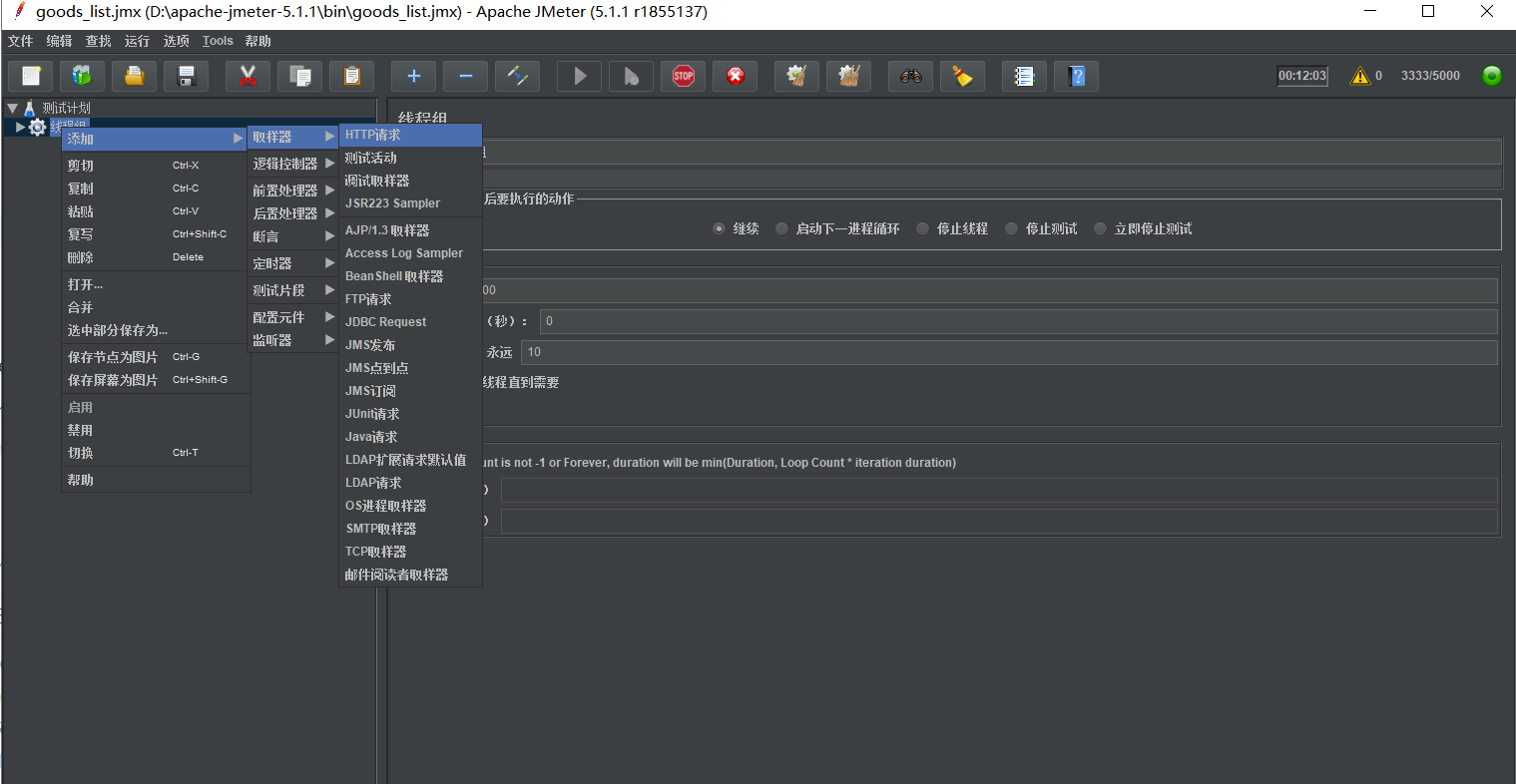1516x784 pixels.
Task: Click the Cut scissors toolbar icon
Action: coord(248,76)
